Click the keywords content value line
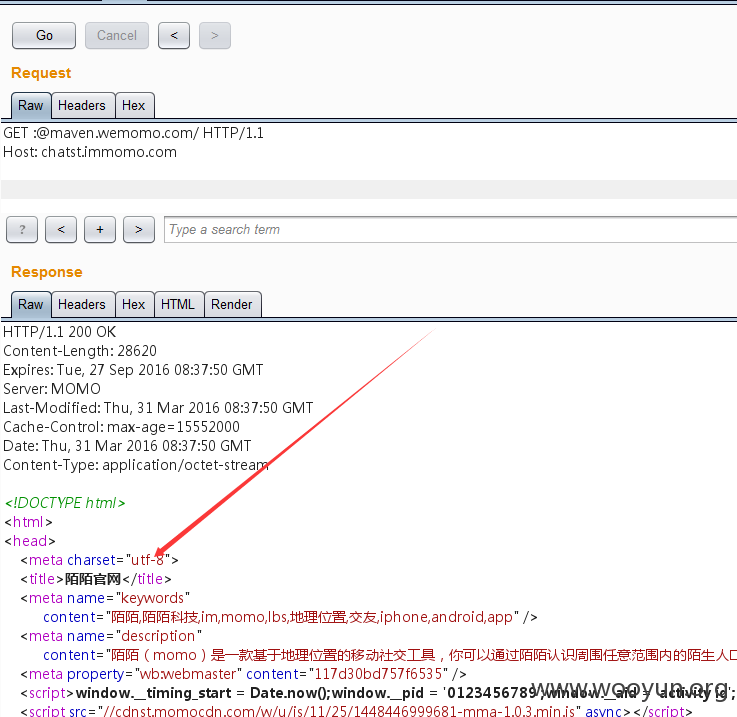 290,617
